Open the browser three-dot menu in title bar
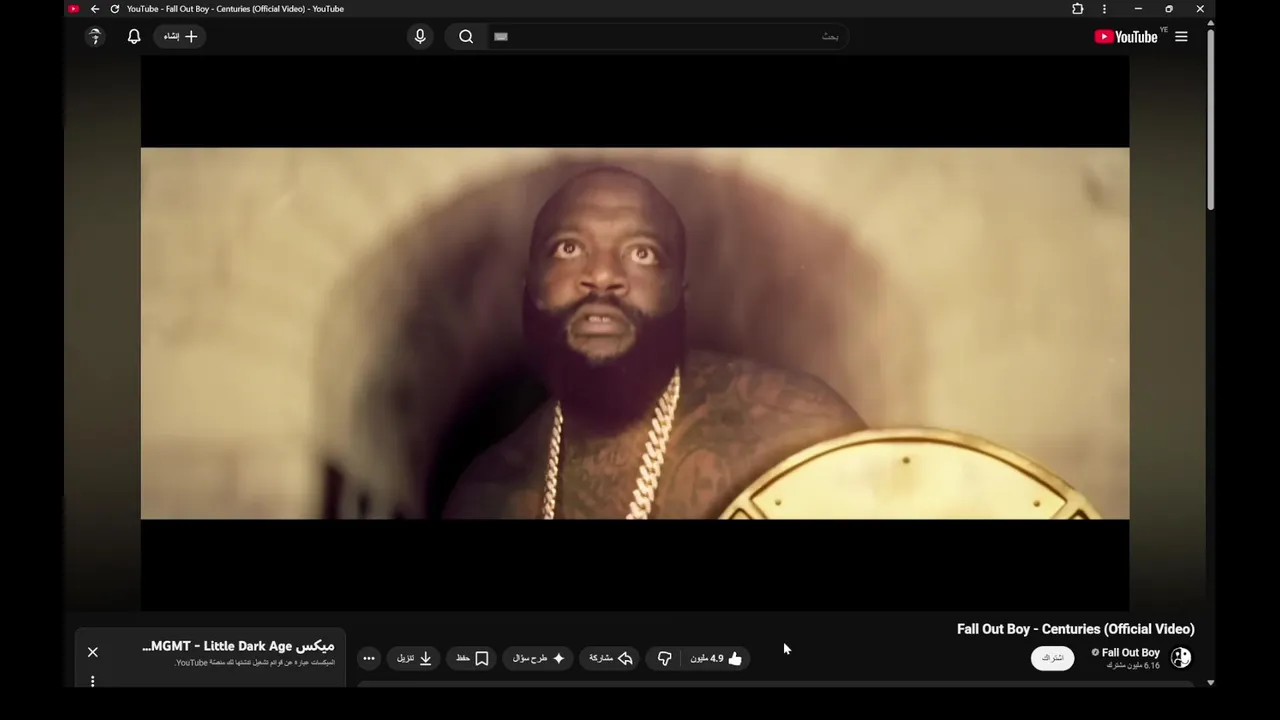Image resolution: width=1280 pixels, height=720 pixels. click(1104, 9)
